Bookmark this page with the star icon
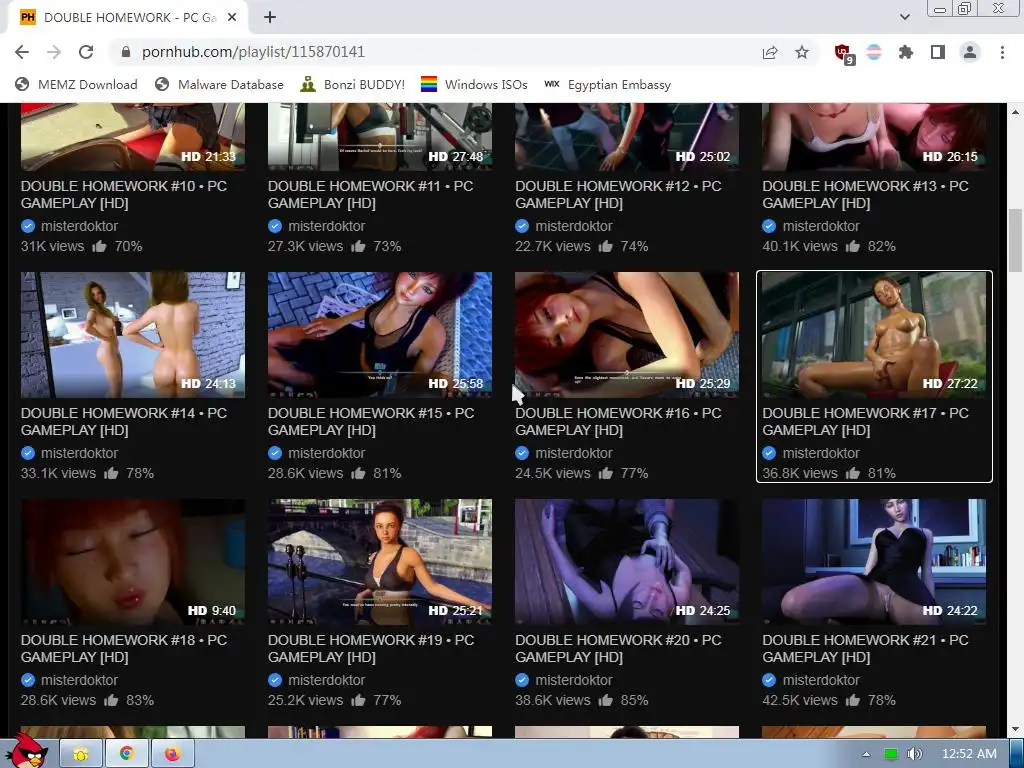The width and height of the screenshot is (1024, 768). tap(802, 52)
